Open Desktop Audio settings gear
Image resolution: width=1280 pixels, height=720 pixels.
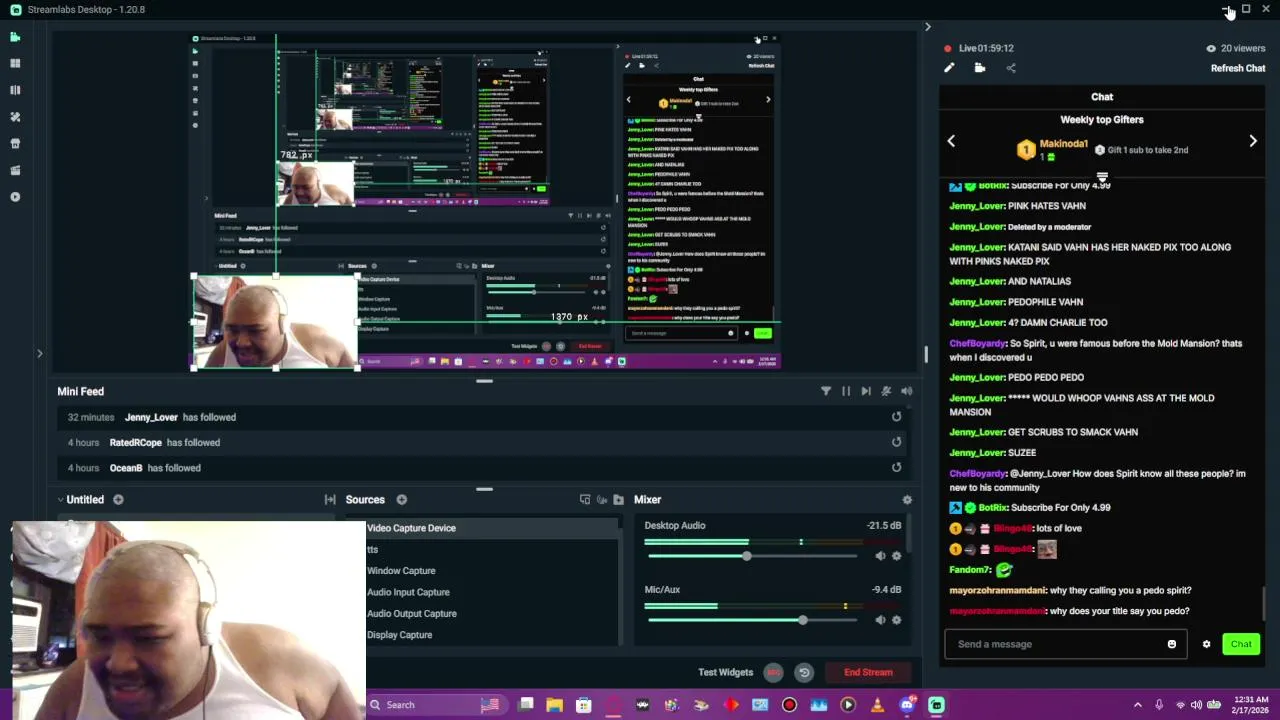896,556
